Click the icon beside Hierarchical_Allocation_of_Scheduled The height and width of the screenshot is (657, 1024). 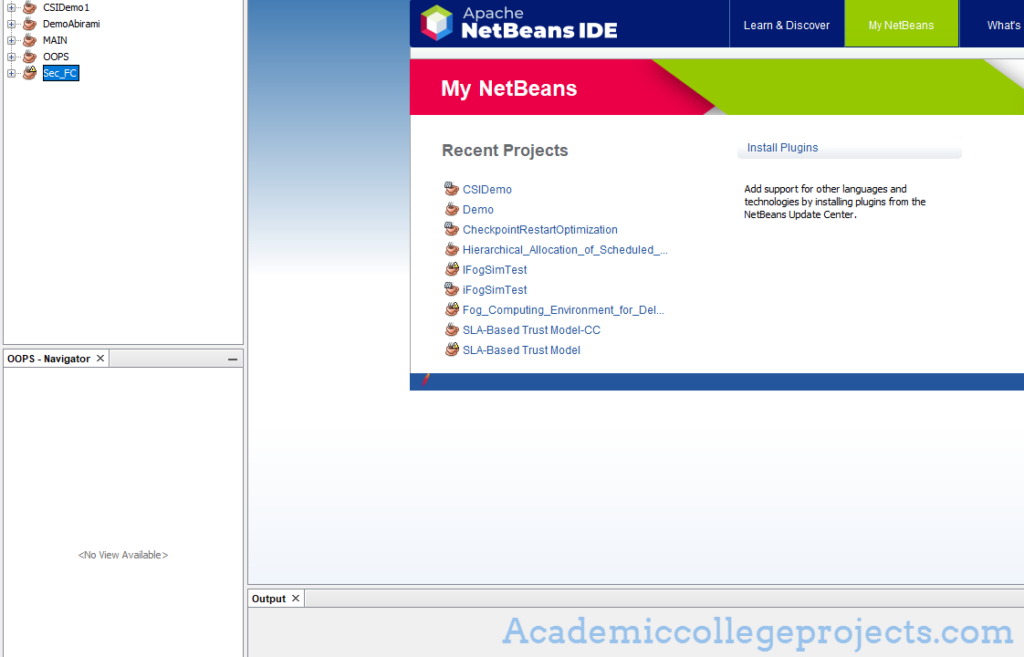coord(451,249)
